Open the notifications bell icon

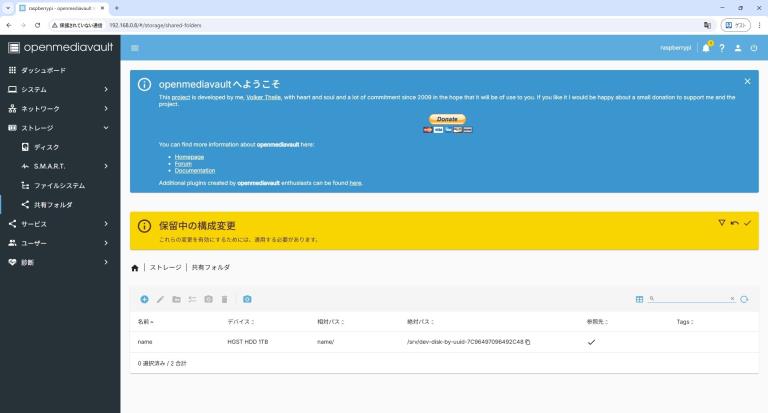pyautogui.click(x=706, y=48)
